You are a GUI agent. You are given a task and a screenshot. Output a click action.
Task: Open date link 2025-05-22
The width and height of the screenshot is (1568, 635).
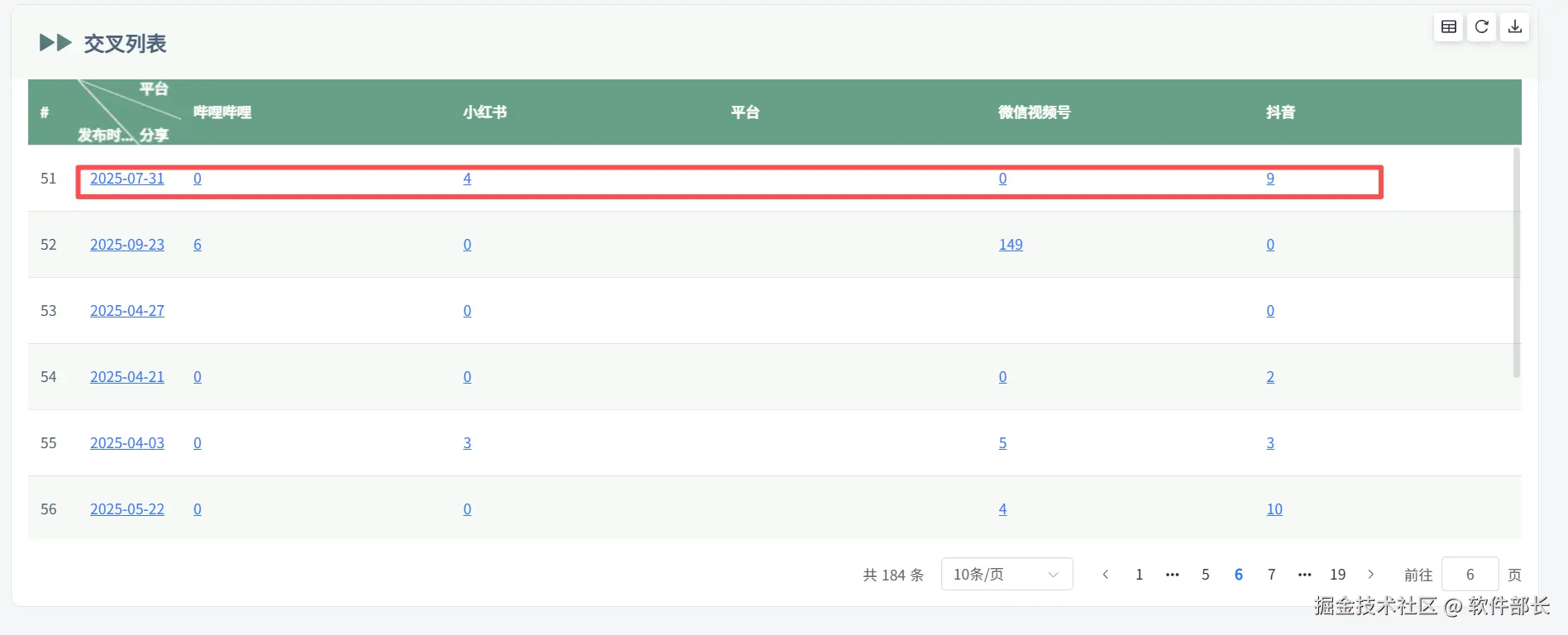[127, 509]
